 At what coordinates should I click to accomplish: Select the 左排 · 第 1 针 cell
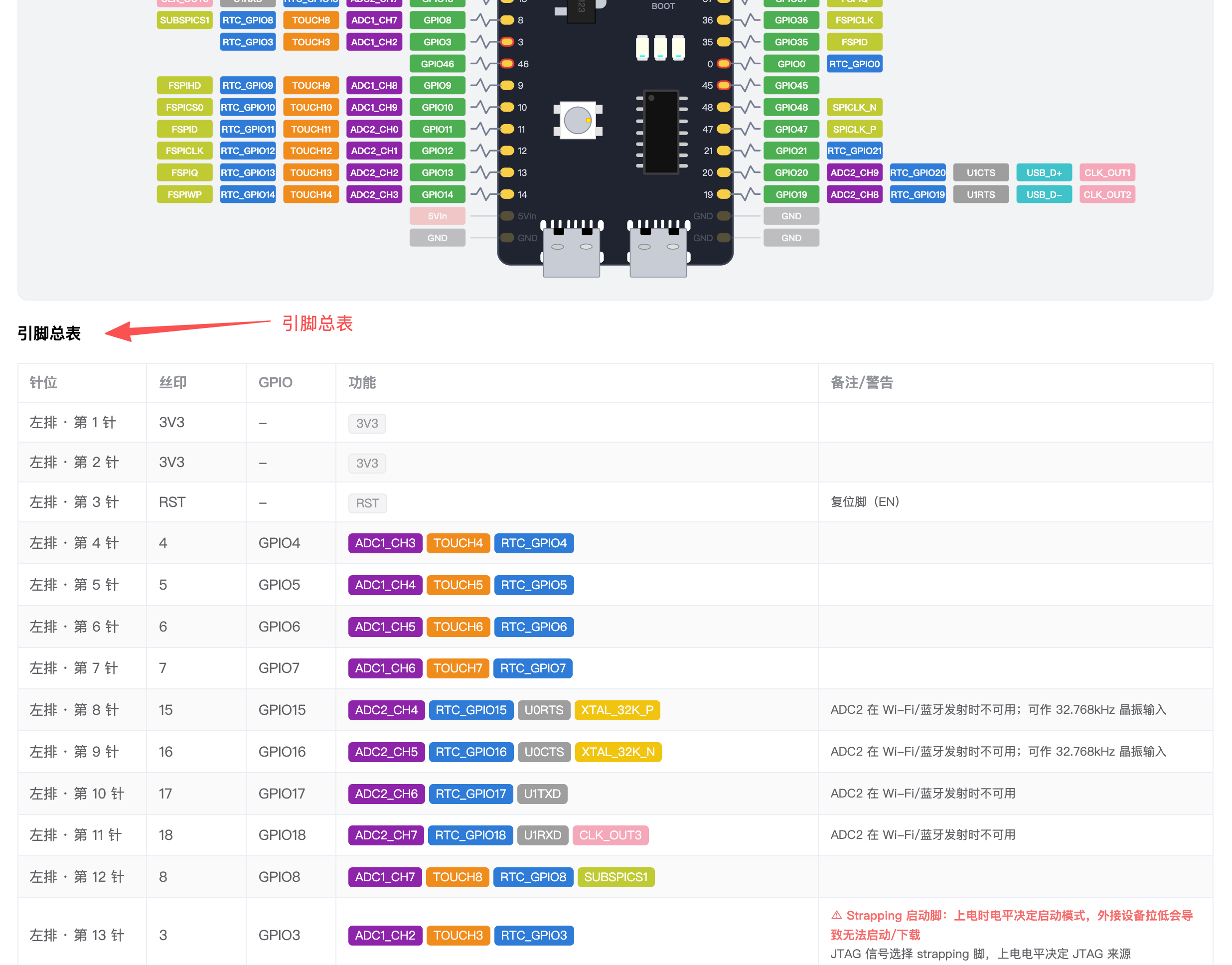[x=82, y=422]
